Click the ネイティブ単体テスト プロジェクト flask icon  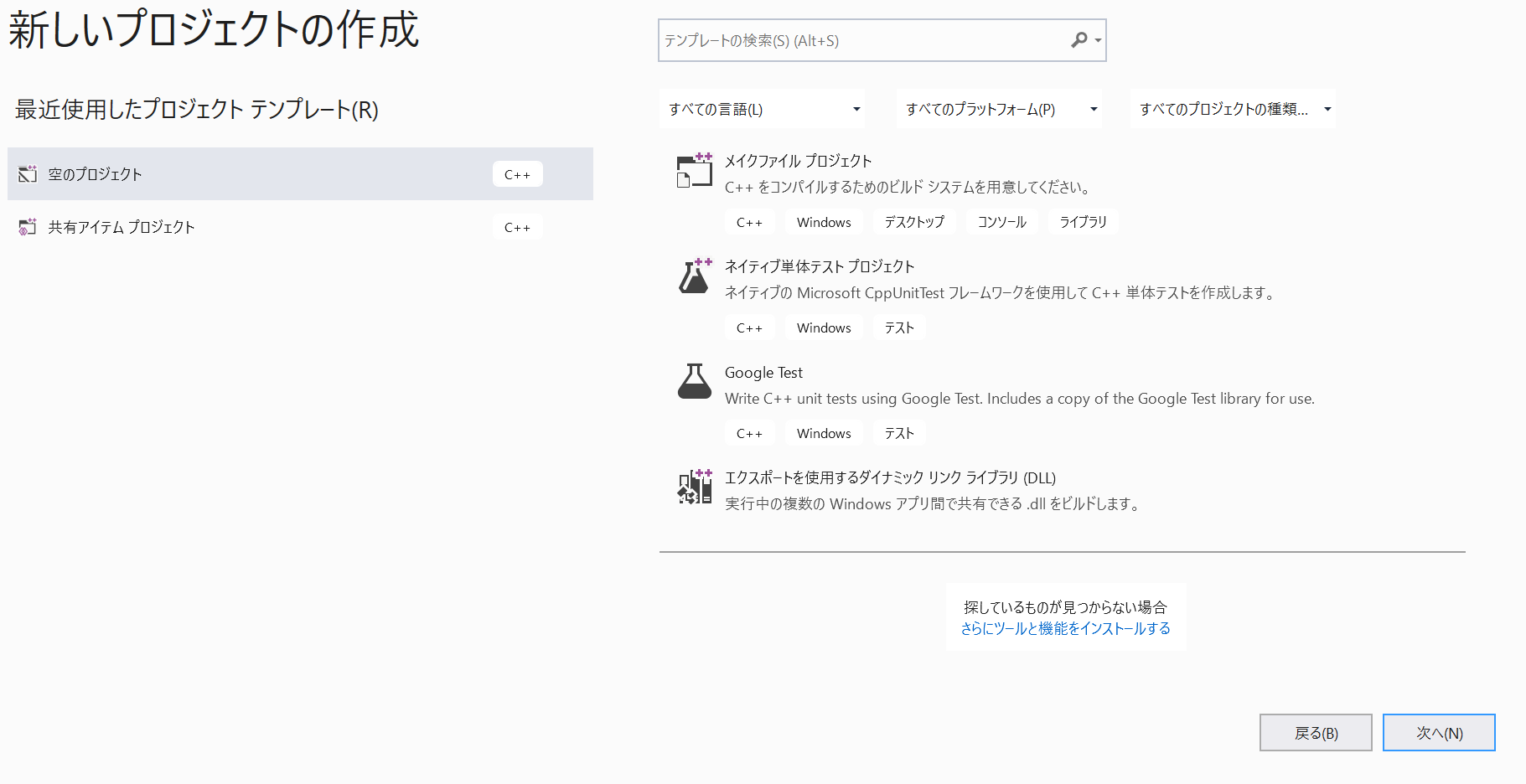pos(695,276)
